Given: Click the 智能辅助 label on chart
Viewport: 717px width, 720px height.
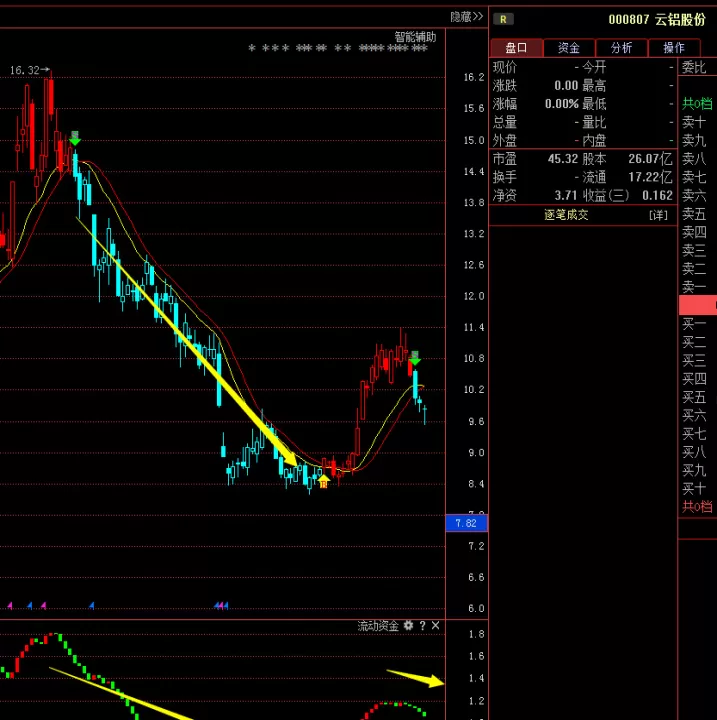Looking at the screenshot, I should click(415, 37).
